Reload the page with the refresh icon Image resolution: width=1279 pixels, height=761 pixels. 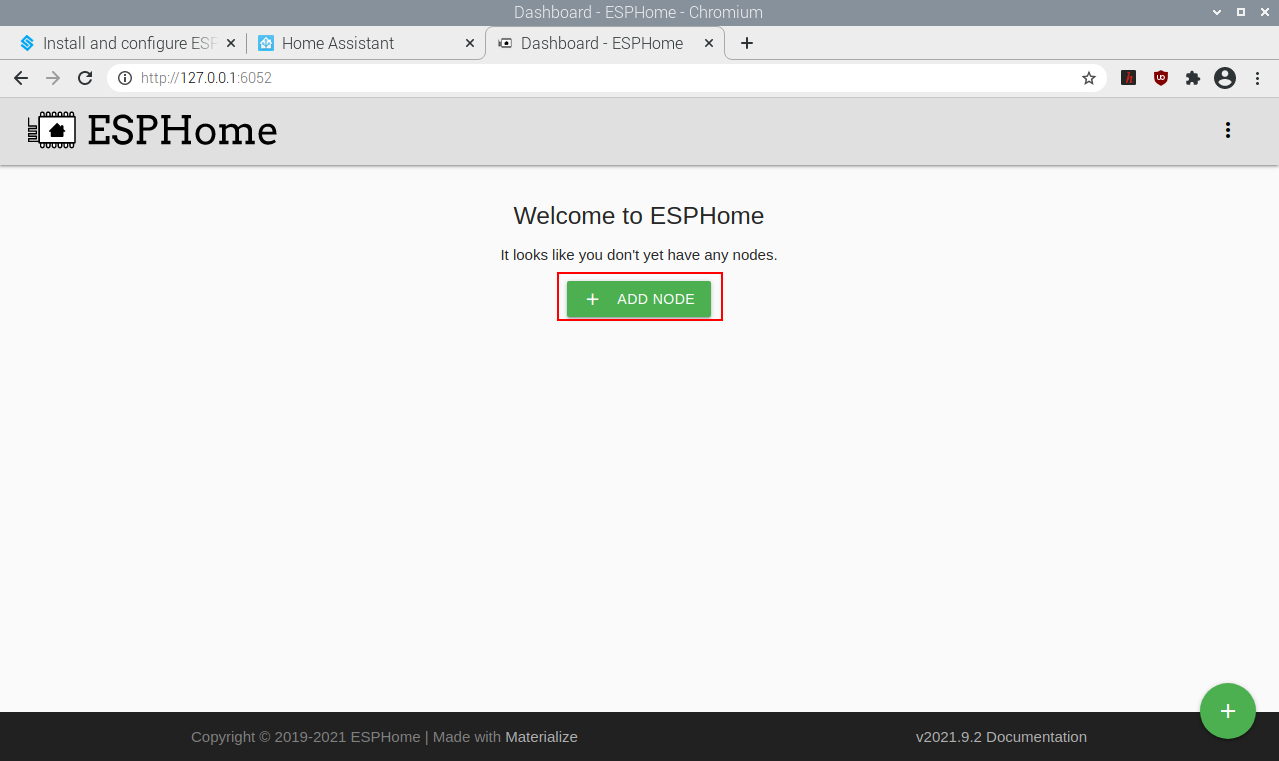pyautogui.click(x=85, y=78)
